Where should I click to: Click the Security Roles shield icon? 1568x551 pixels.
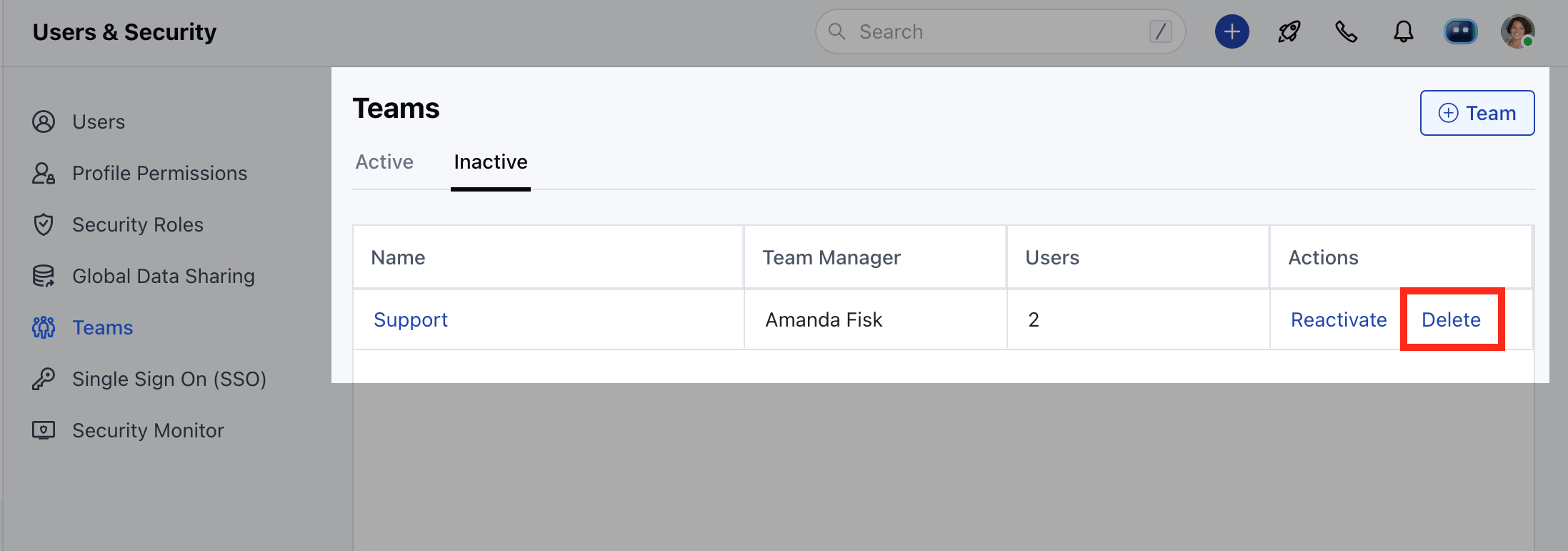(x=44, y=225)
